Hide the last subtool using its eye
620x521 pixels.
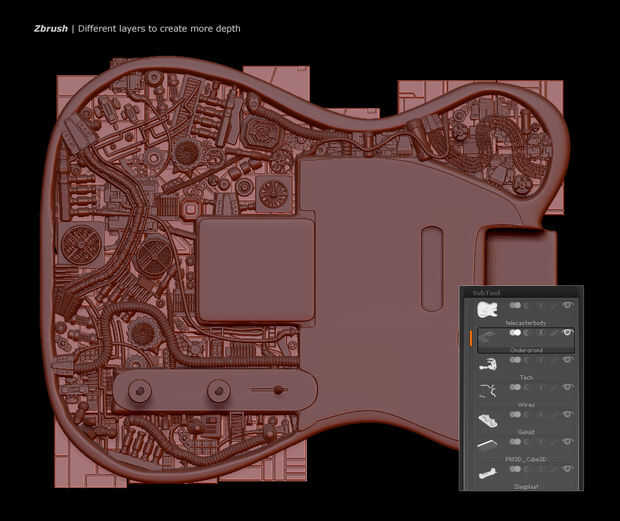pyautogui.click(x=568, y=469)
